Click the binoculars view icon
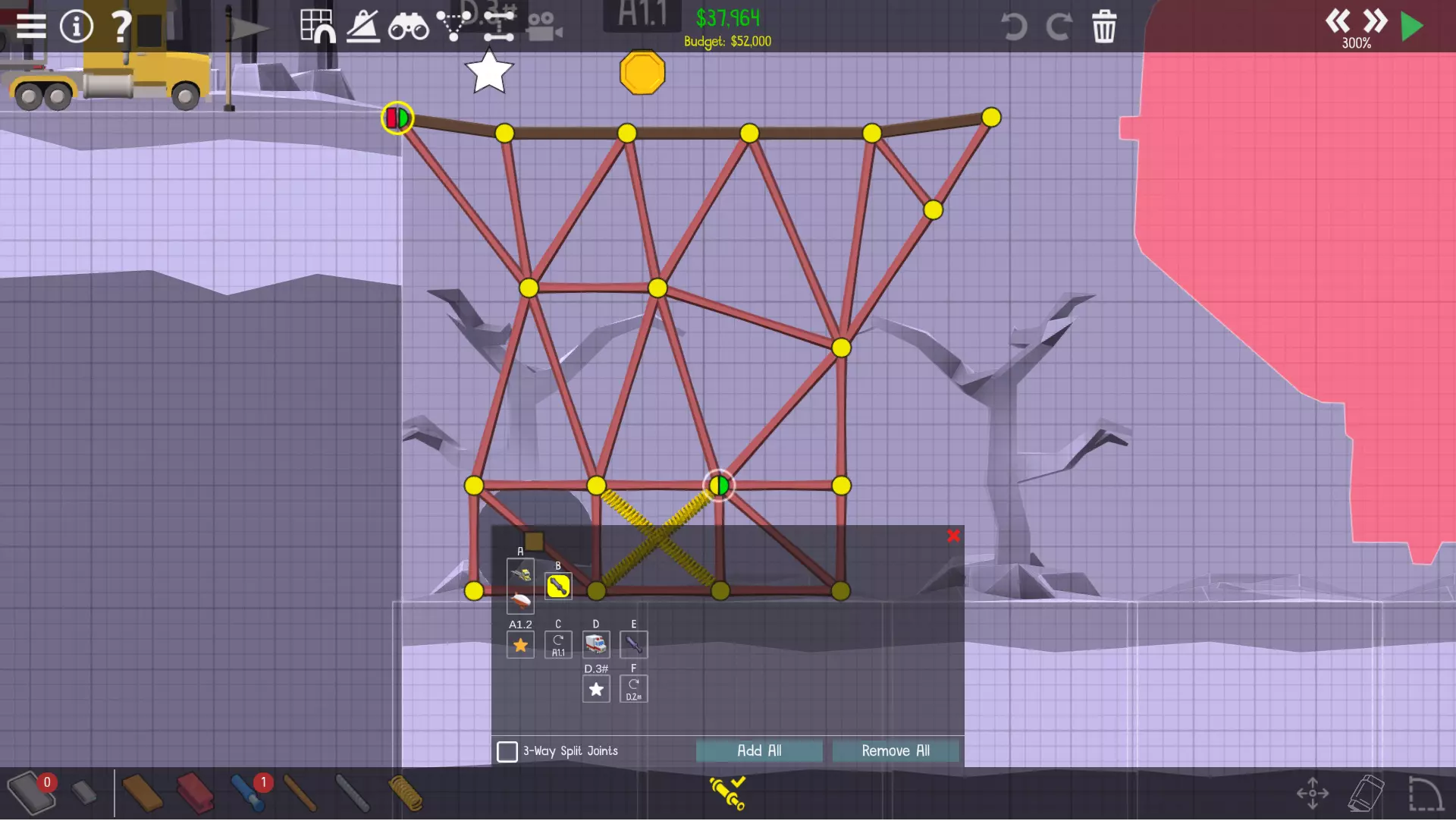 [408, 27]
